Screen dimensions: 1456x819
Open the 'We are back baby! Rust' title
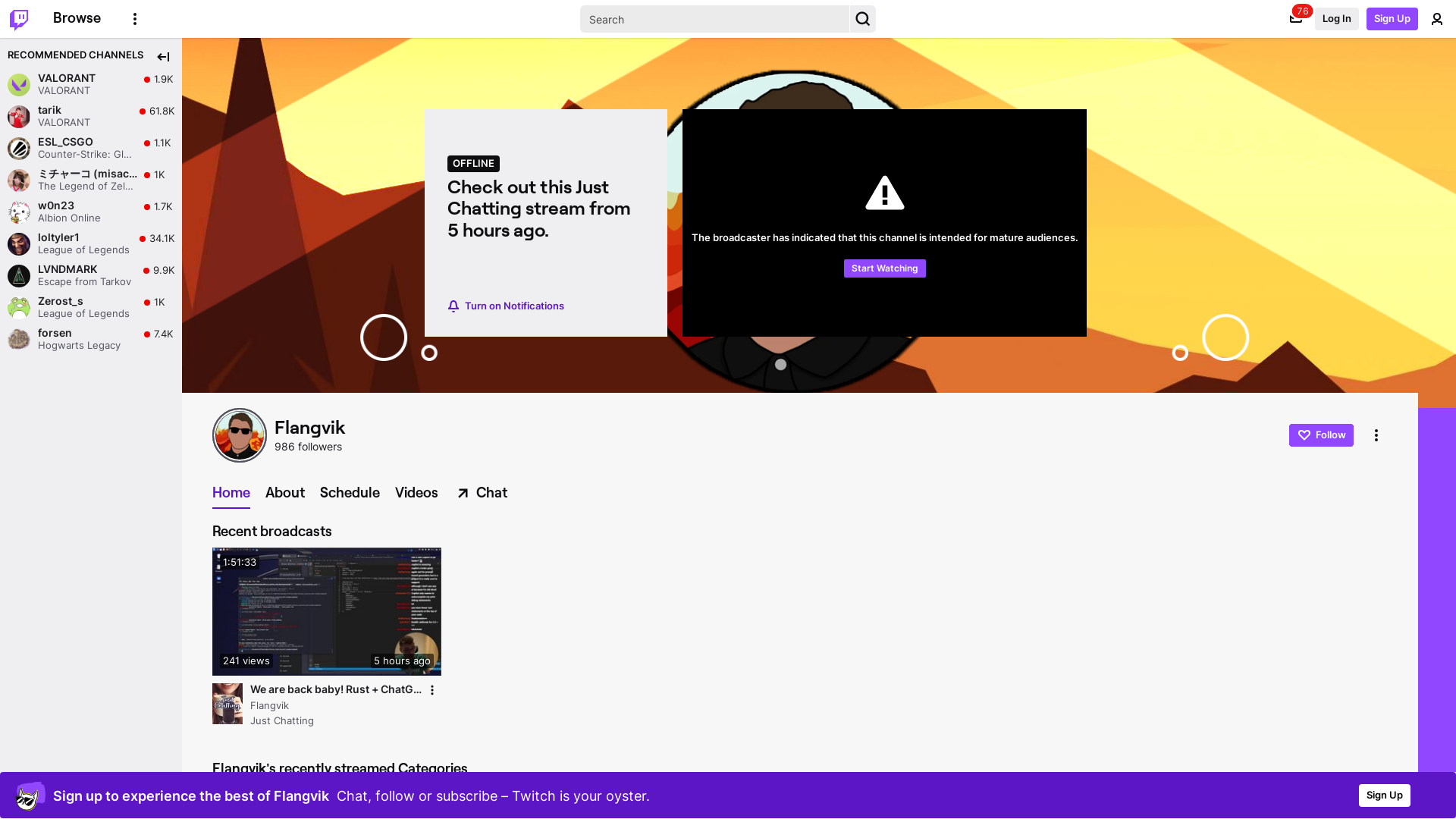pos(336,689)
